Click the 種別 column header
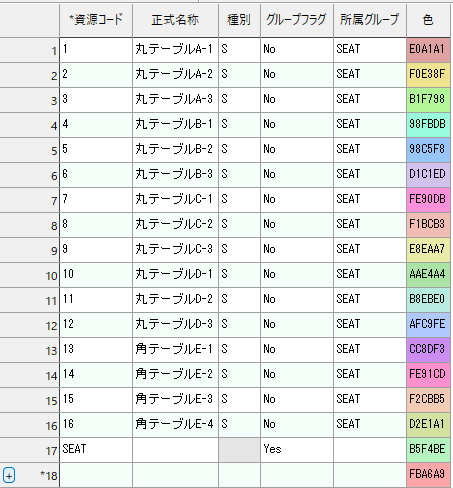This screenshot has width=453, height=488. [239, 20]
